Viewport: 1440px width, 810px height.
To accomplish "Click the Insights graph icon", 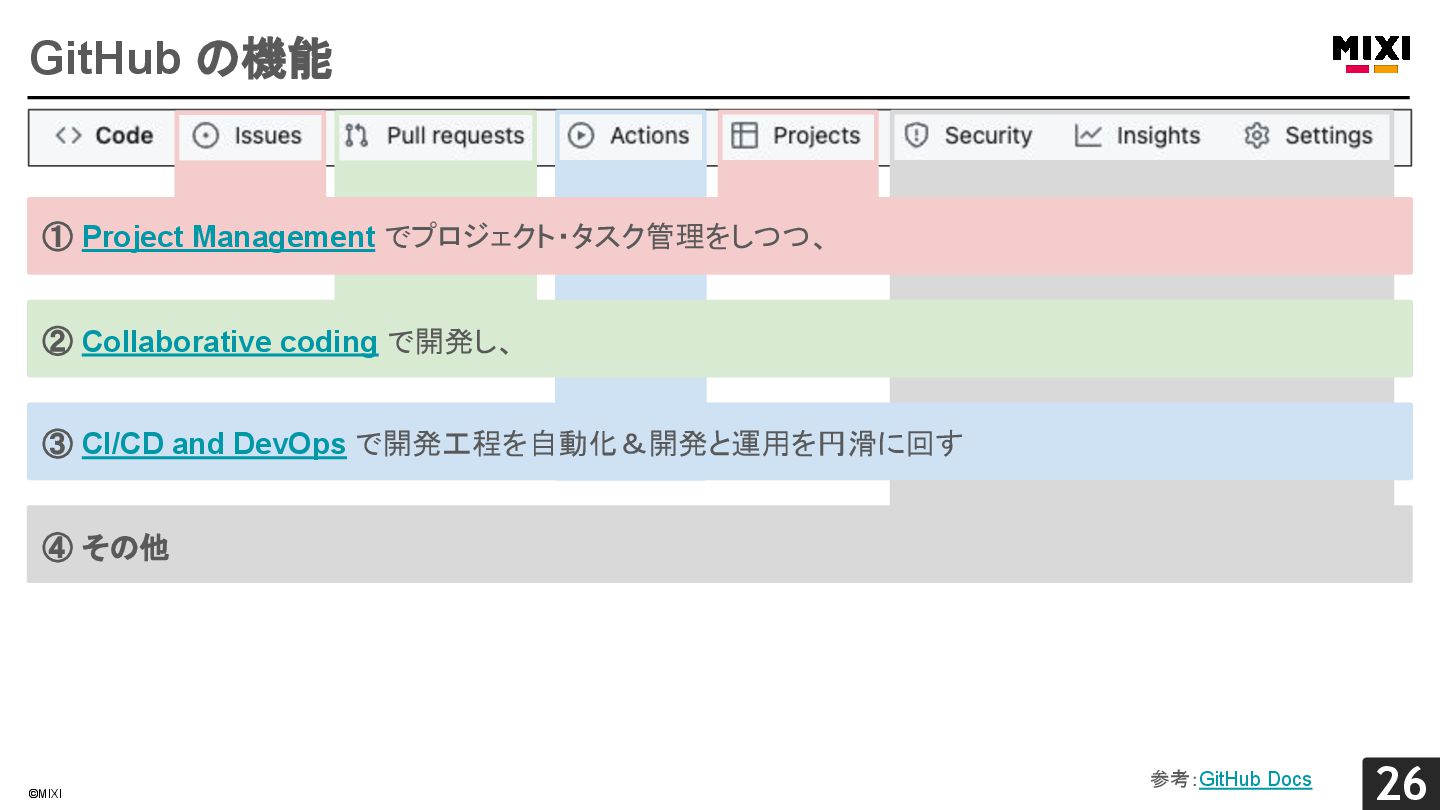I will point(1088,136).
